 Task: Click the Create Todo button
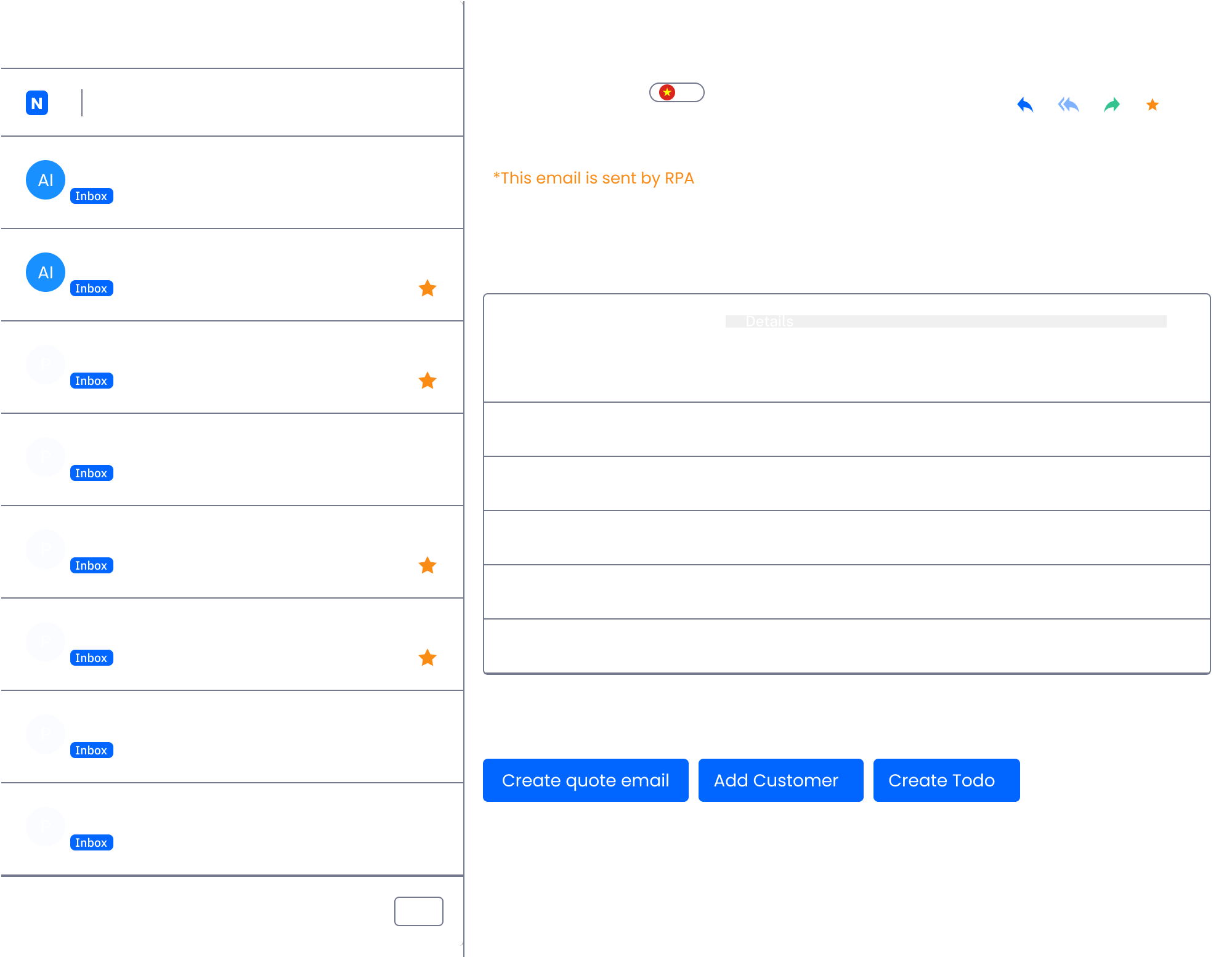coord(946,780)
